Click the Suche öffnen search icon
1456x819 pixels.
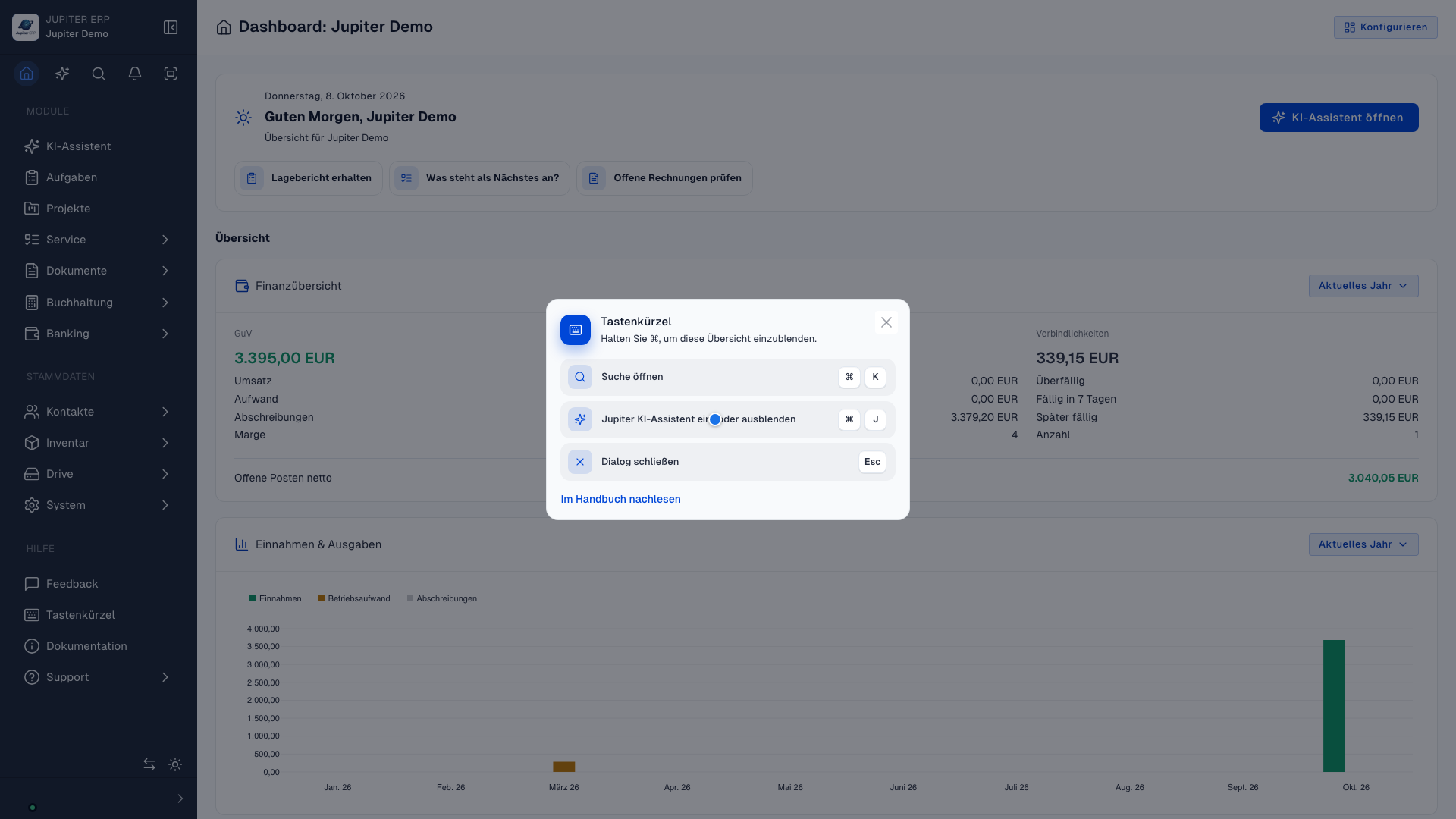[x=580, y=377]
